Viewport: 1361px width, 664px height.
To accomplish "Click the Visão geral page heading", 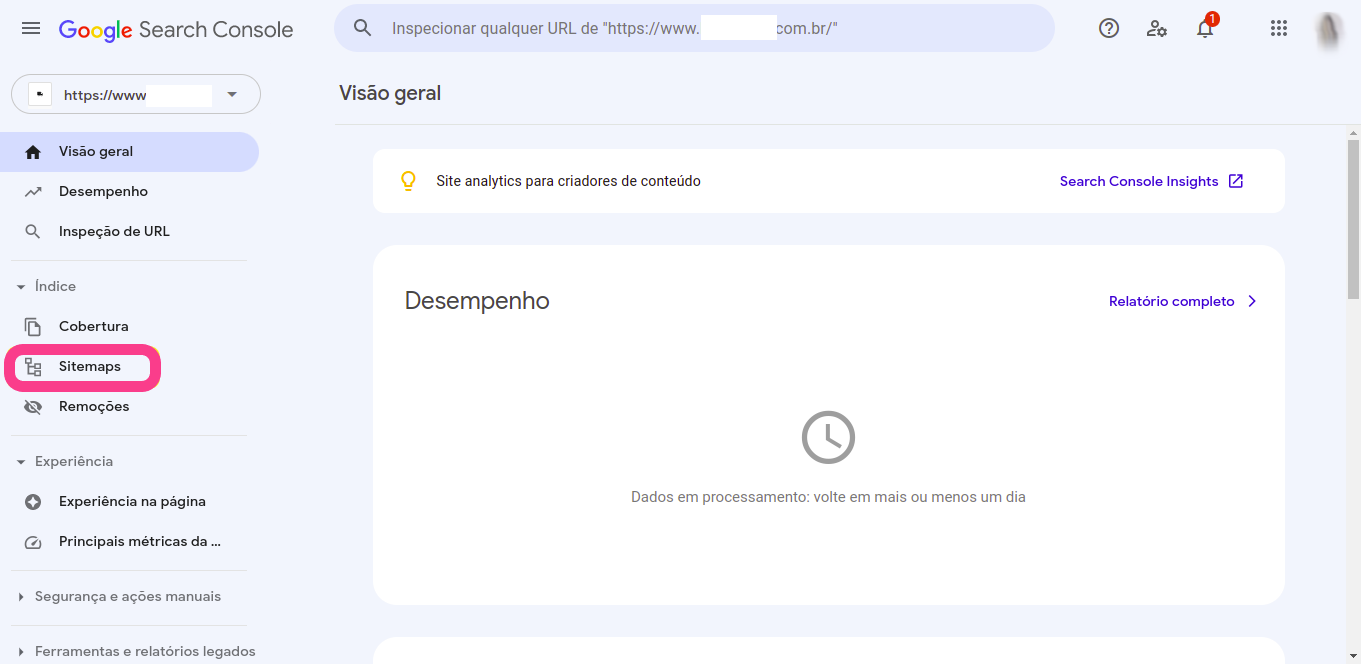I will point(390,93).
